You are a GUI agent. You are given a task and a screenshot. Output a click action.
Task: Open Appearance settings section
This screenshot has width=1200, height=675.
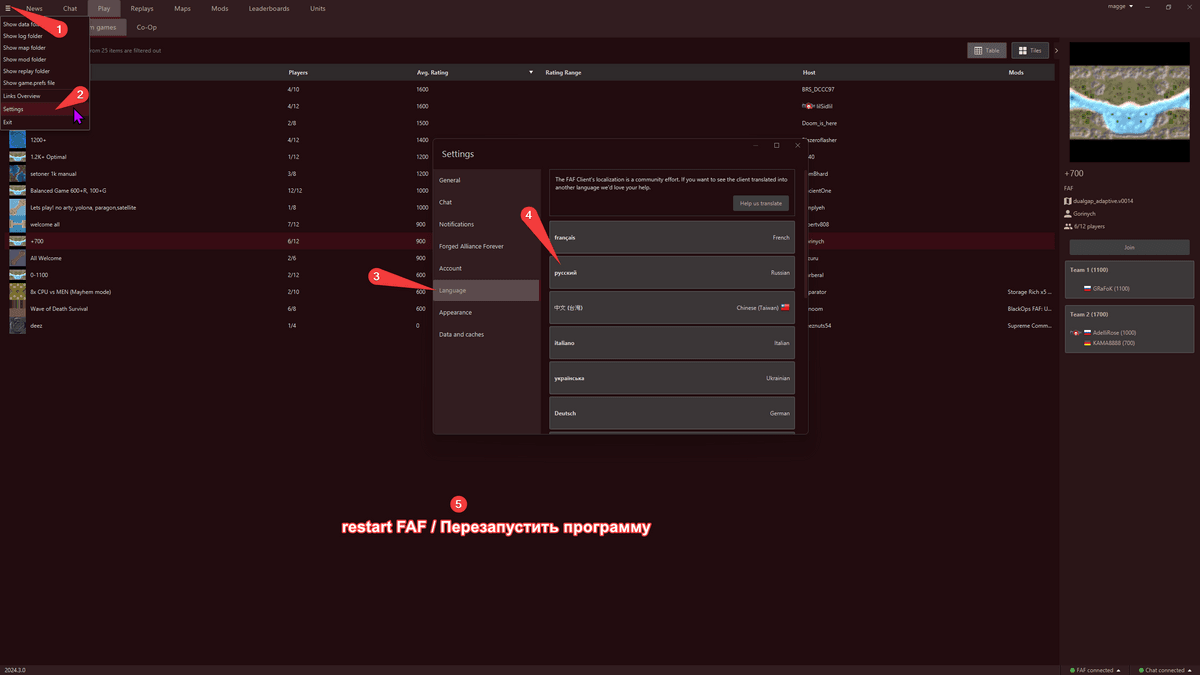point(486,312)
